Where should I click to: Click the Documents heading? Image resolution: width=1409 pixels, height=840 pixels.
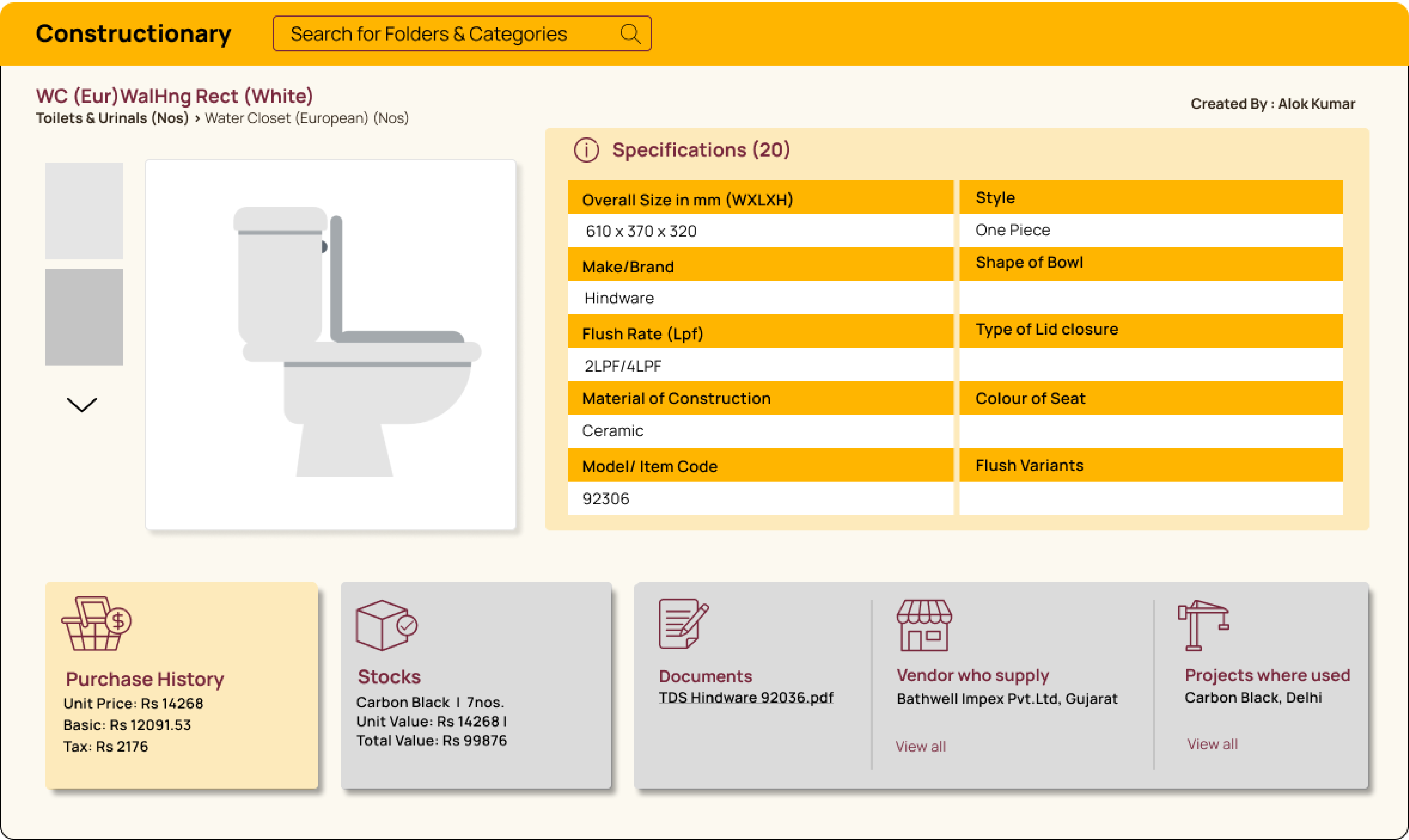[x=706, y=676]
